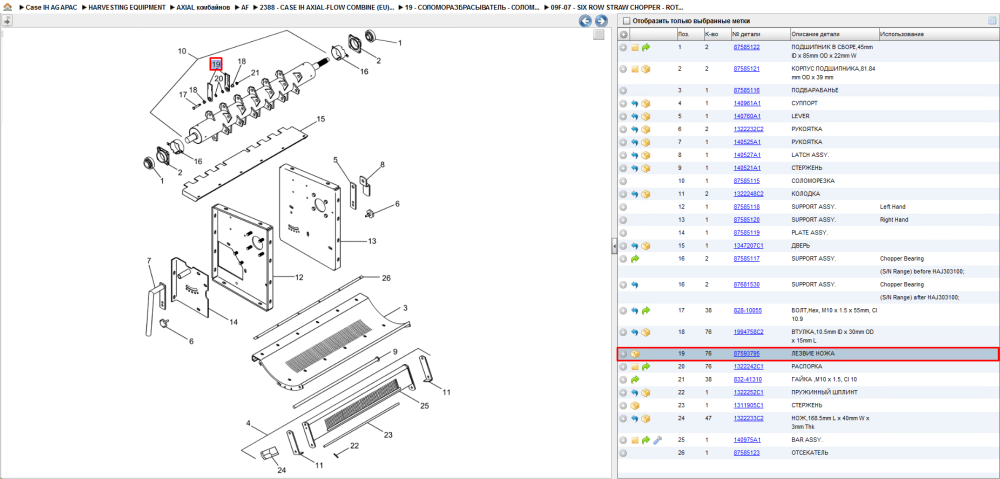The image size is (1000, 479).
Task: Click callout number 15 on the diagram
Action: click(x=321, y=119)
